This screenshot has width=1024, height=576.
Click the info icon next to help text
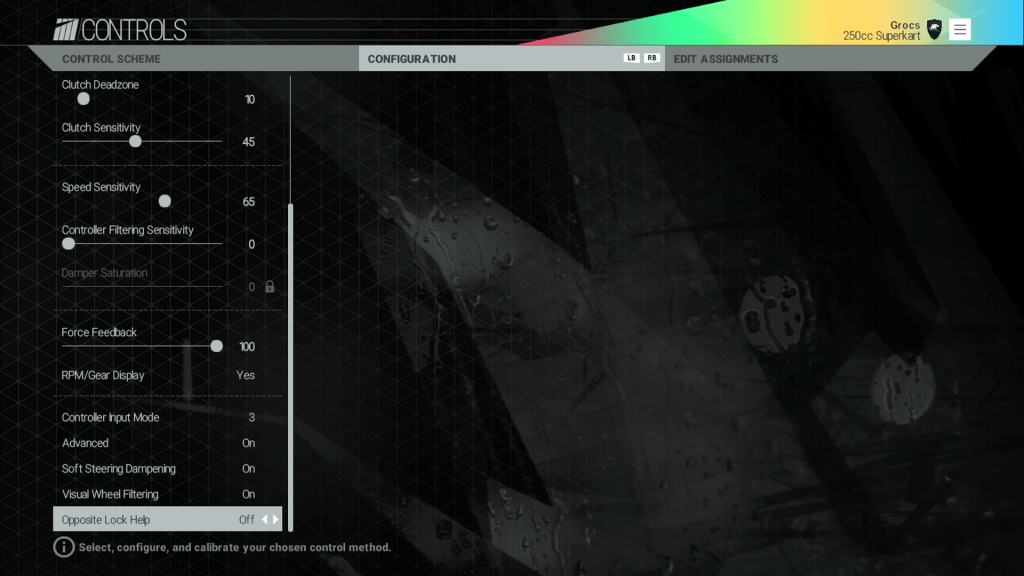[63, 547]
